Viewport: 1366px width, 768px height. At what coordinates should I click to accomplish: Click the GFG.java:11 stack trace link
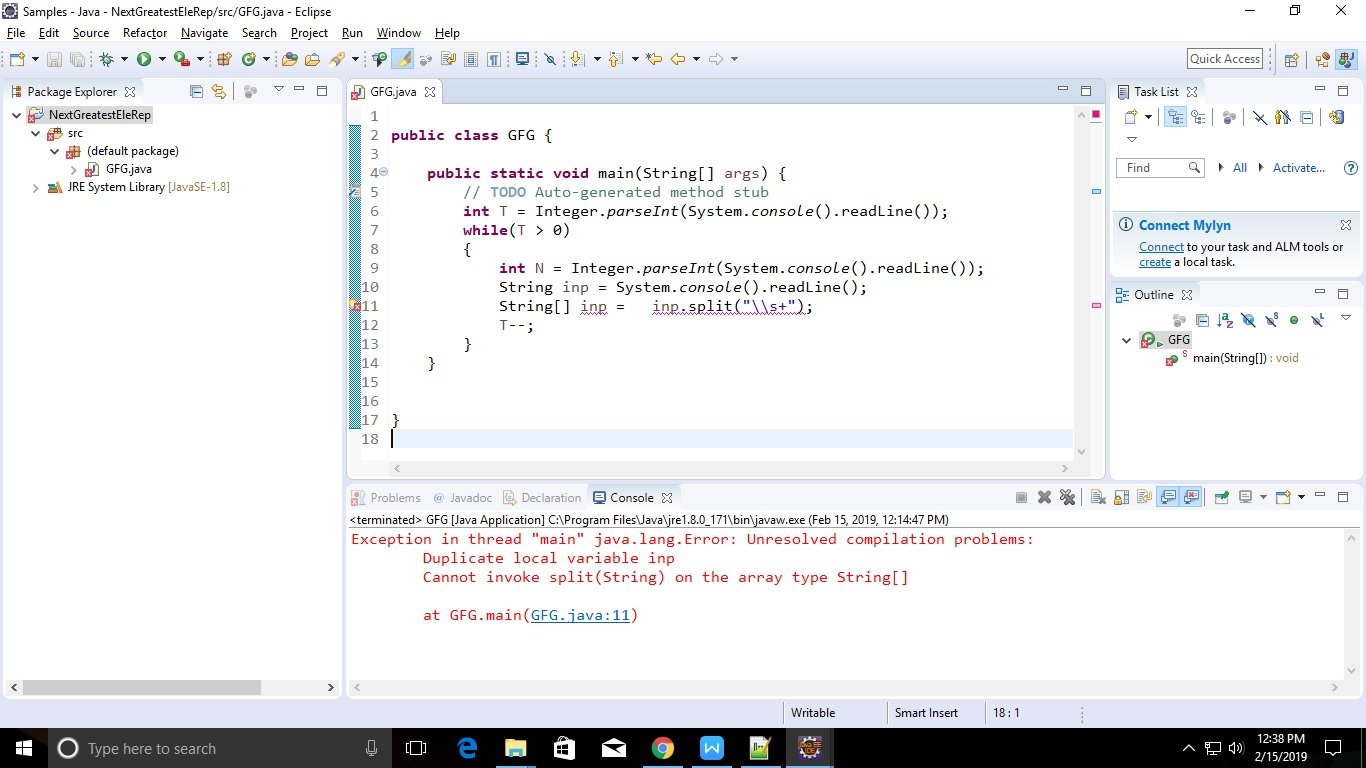point(580,615)
